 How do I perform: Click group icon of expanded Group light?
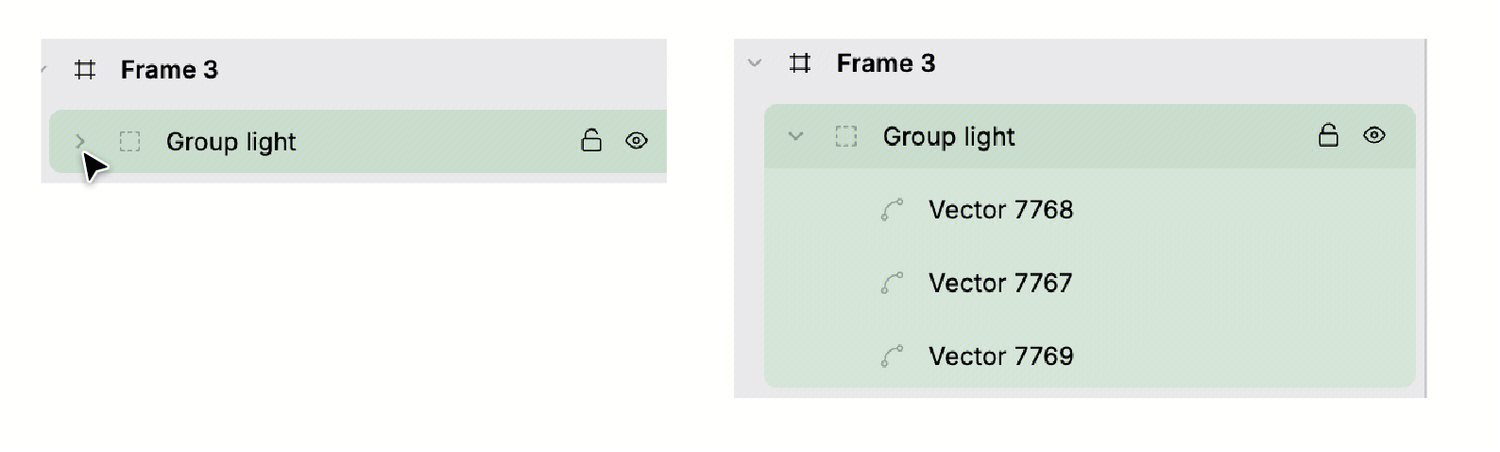tap(846, 136)
